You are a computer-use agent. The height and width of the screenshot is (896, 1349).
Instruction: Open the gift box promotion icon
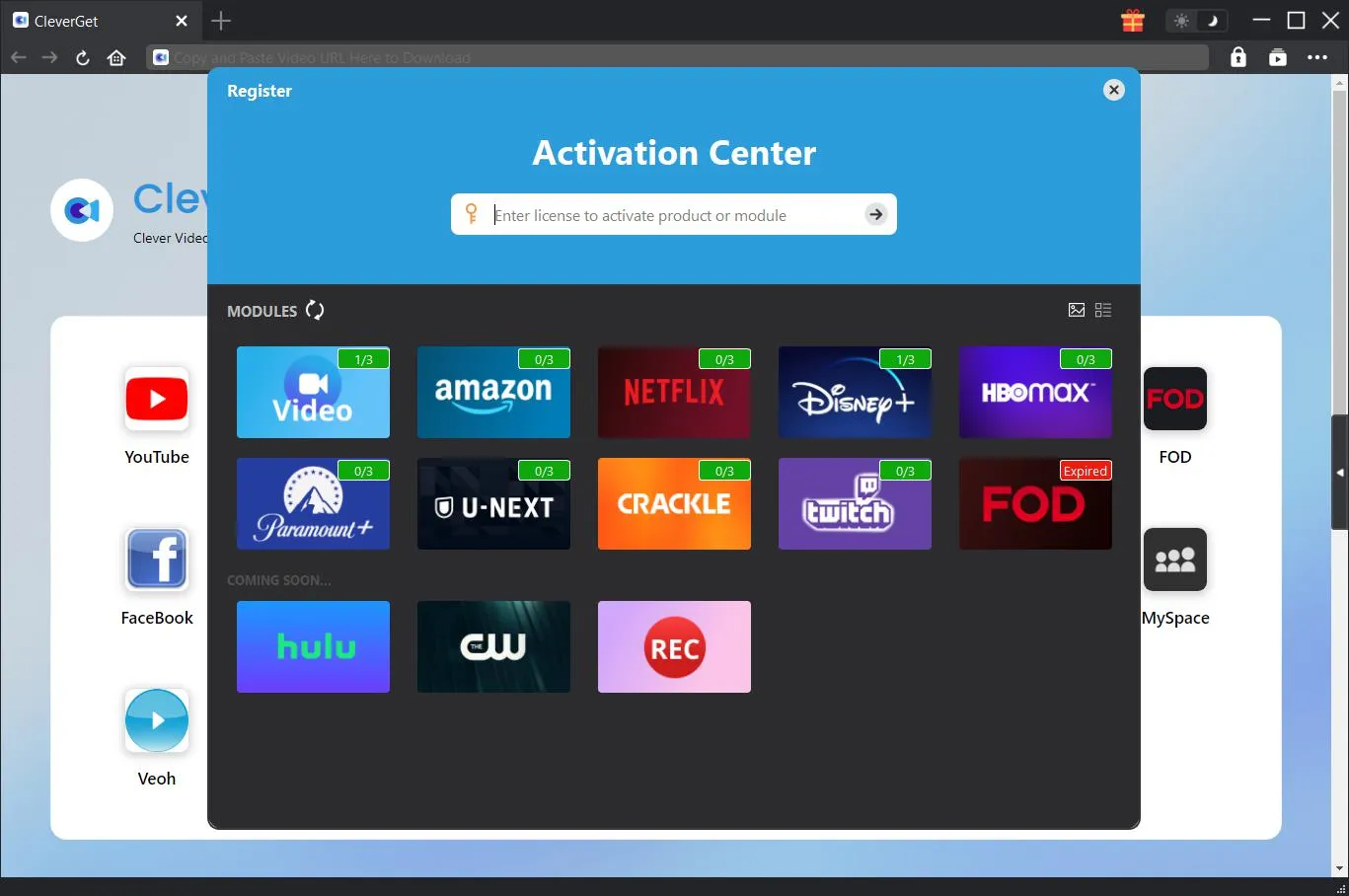click(x=1132, y=21)
